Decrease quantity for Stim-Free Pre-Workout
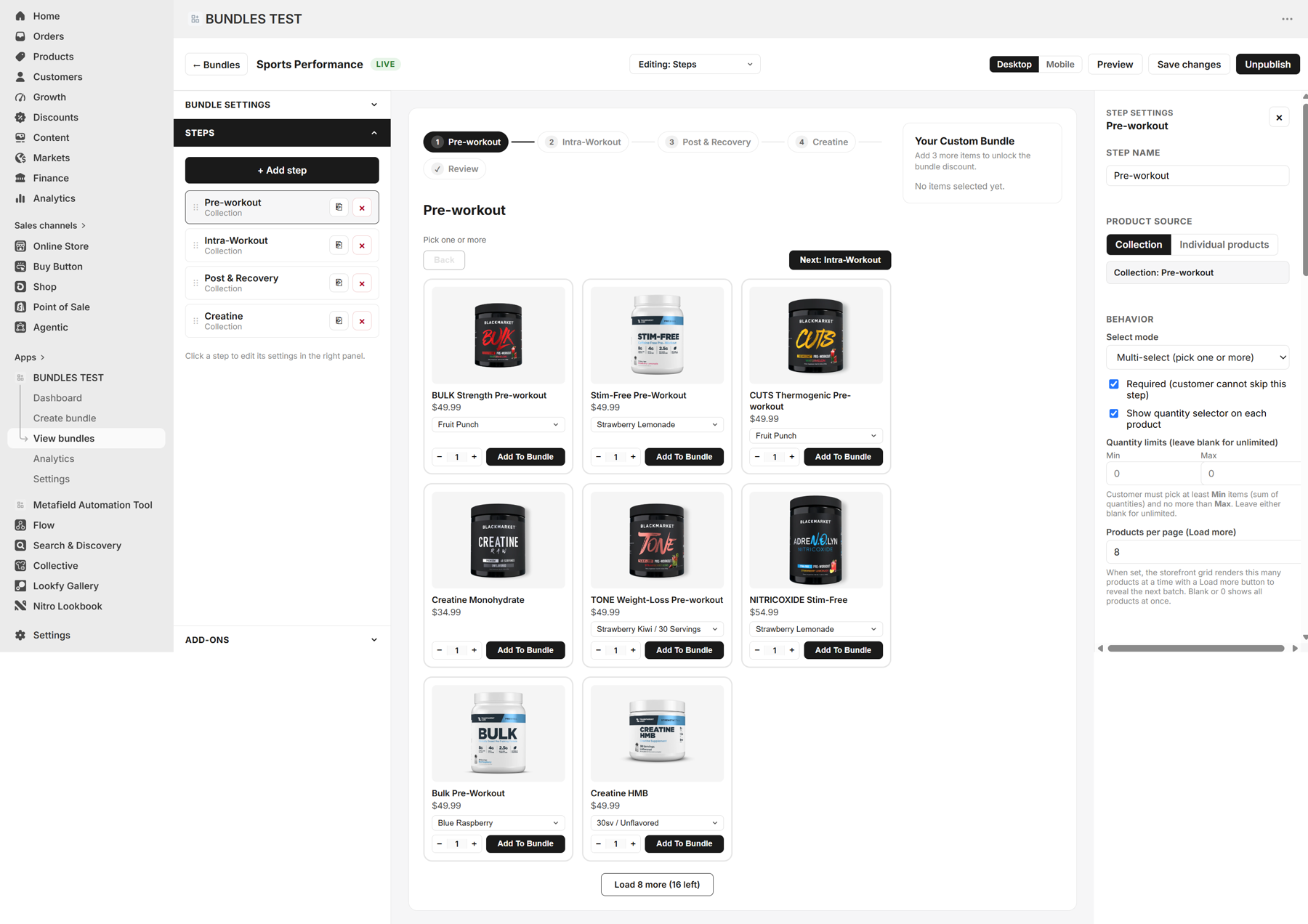 pyautogui.click(x=598, y=457)
